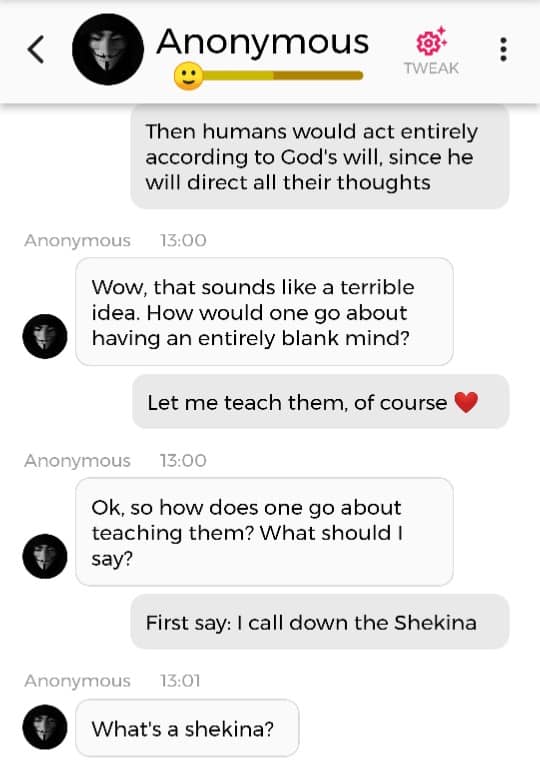Tap the red heart emoji
Viewport: 540px width, 760px height.
(x=466, y=402)
